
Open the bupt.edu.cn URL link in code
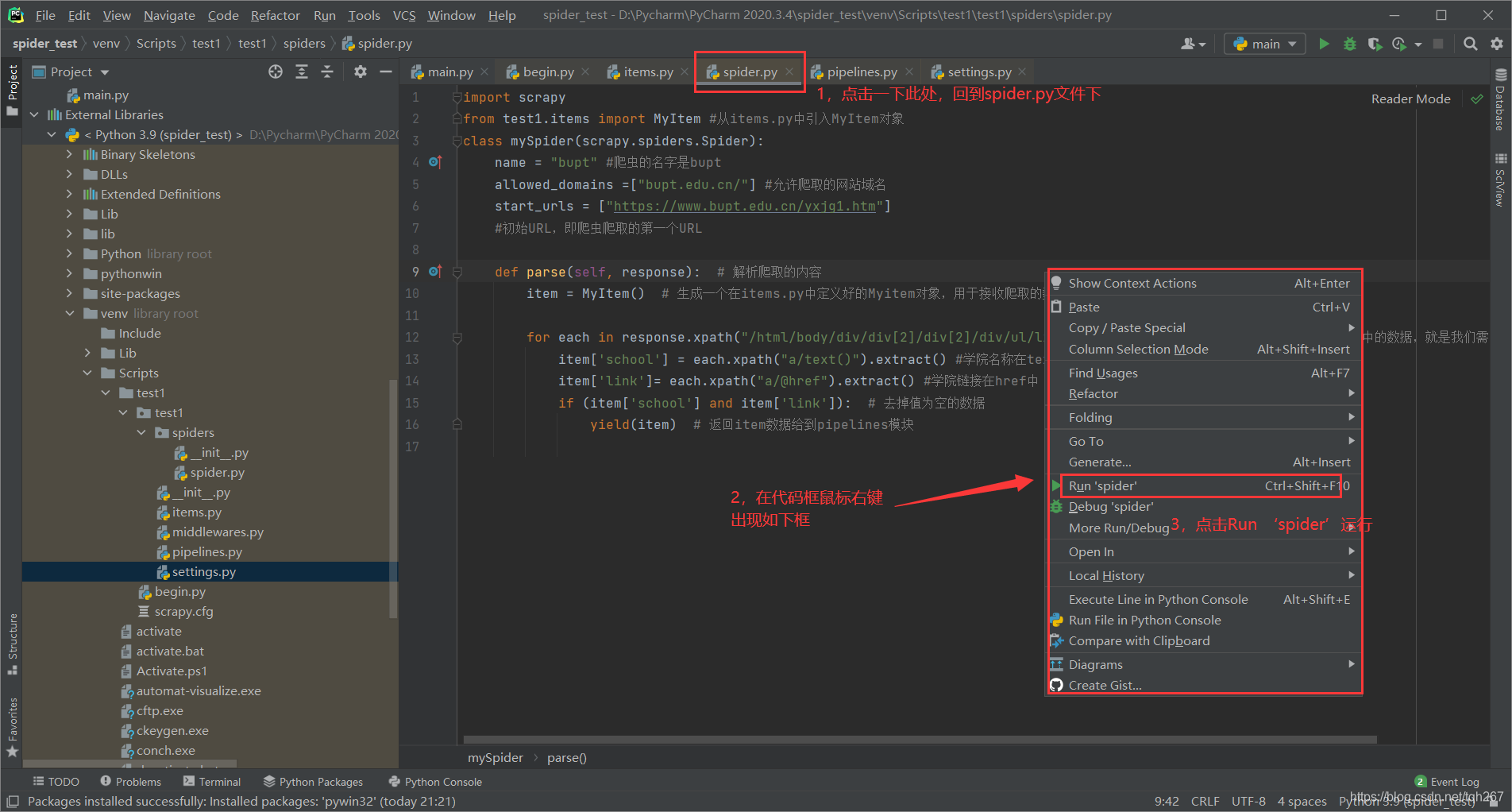[x=745, y=207]
